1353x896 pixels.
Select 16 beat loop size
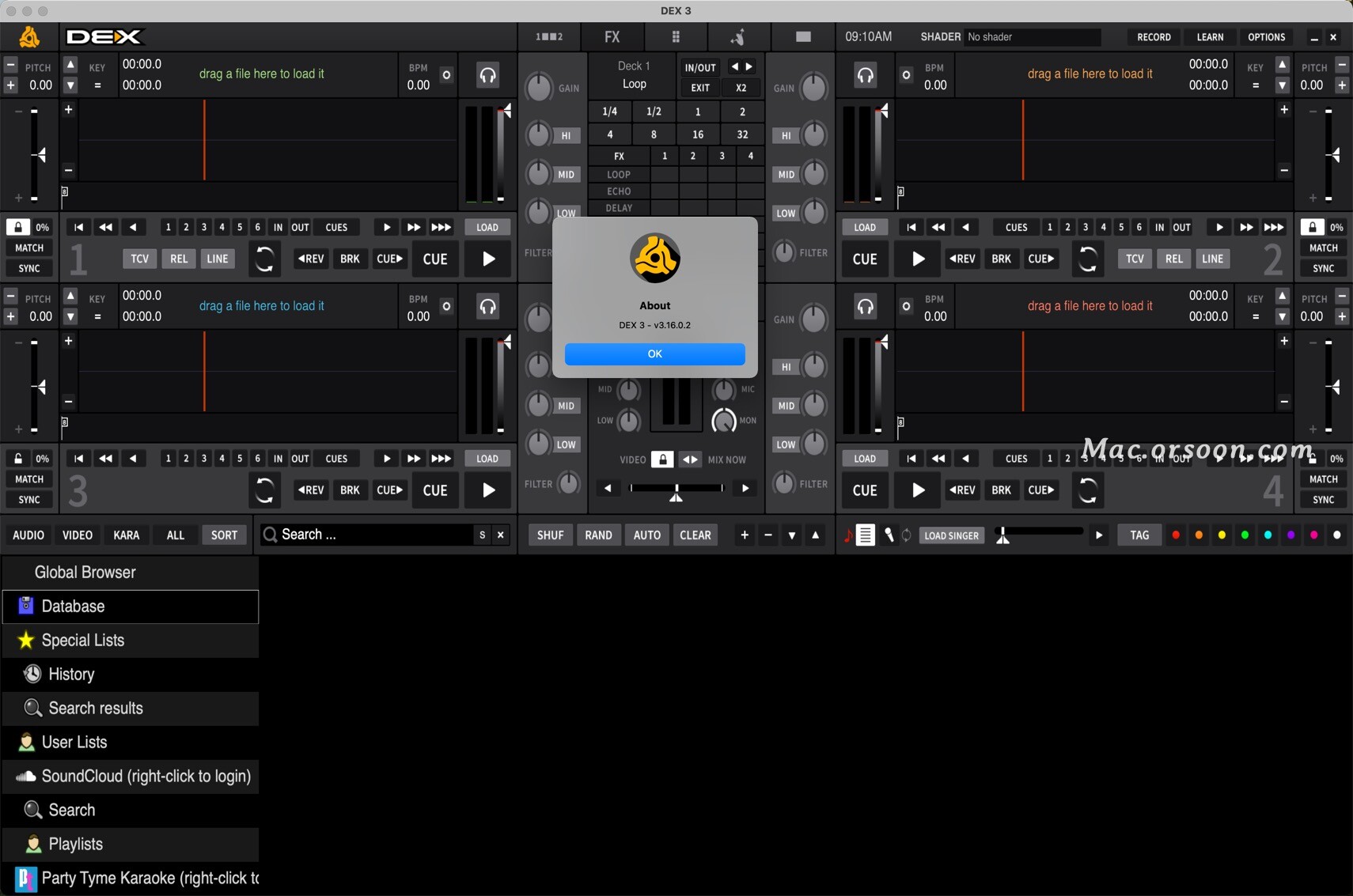point(698,134)
